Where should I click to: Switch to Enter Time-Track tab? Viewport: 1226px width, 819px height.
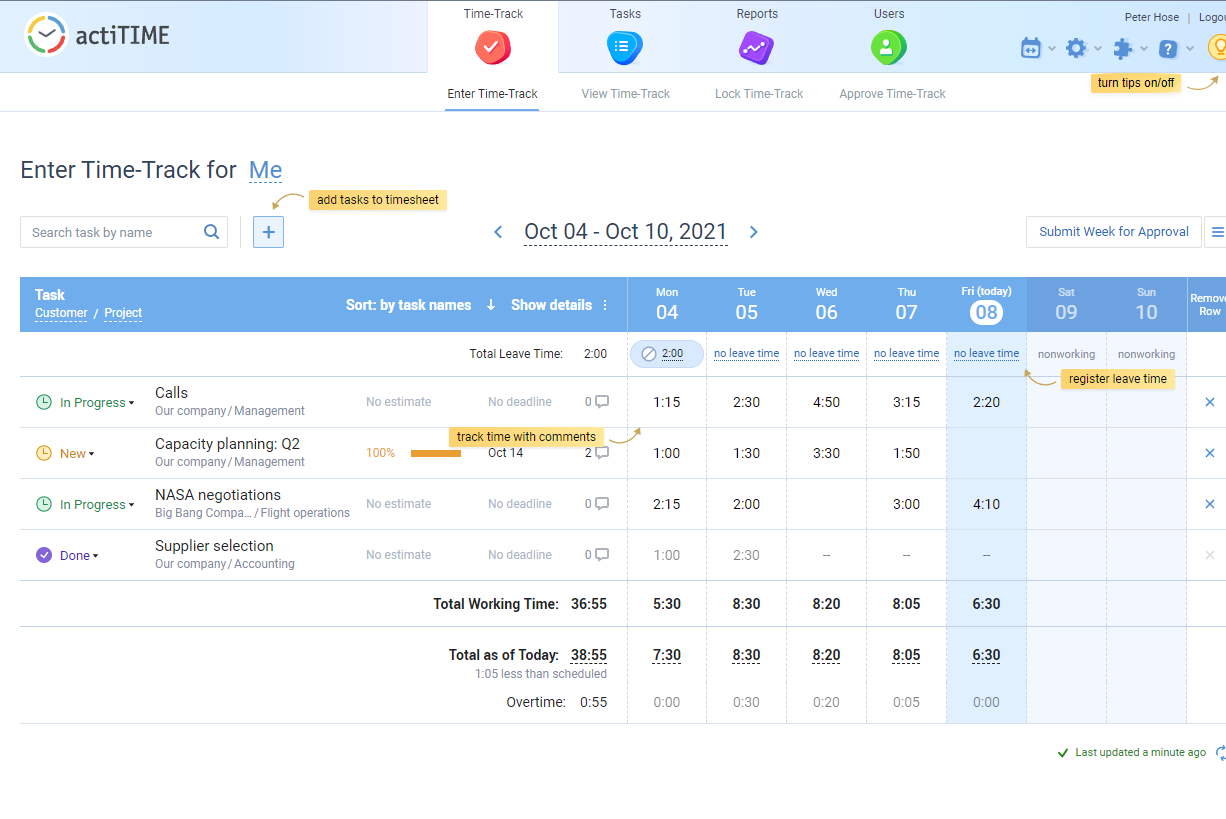(x=492, y=94)
